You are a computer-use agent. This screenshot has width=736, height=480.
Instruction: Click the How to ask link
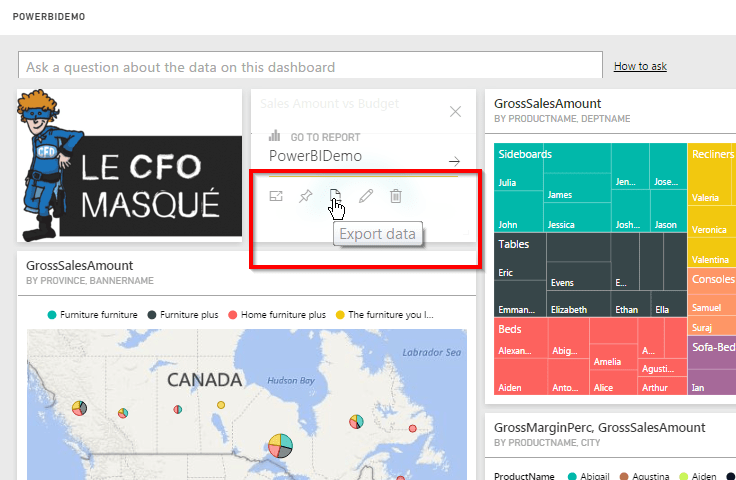point(640,67)
